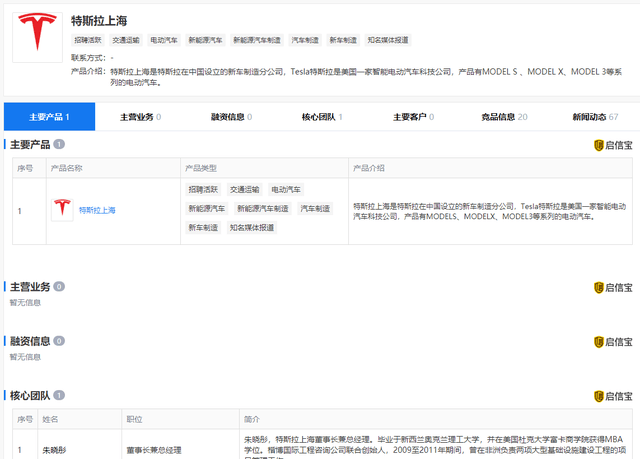Click the 新能源汽车 tag in header
This screenshot has height=459, width=640.
coord(205,40)
